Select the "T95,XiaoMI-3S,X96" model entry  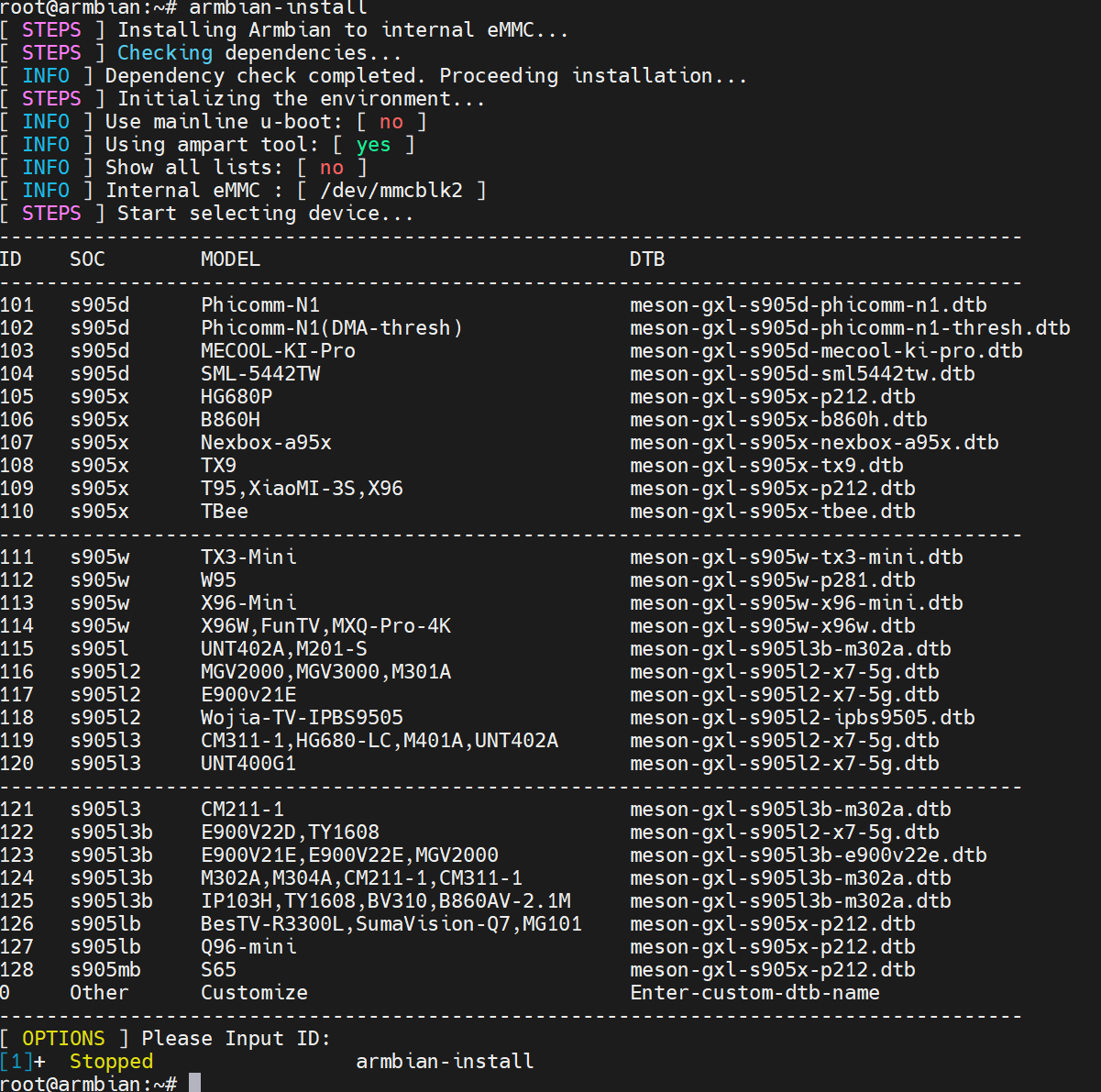click(x=302, y=489)
